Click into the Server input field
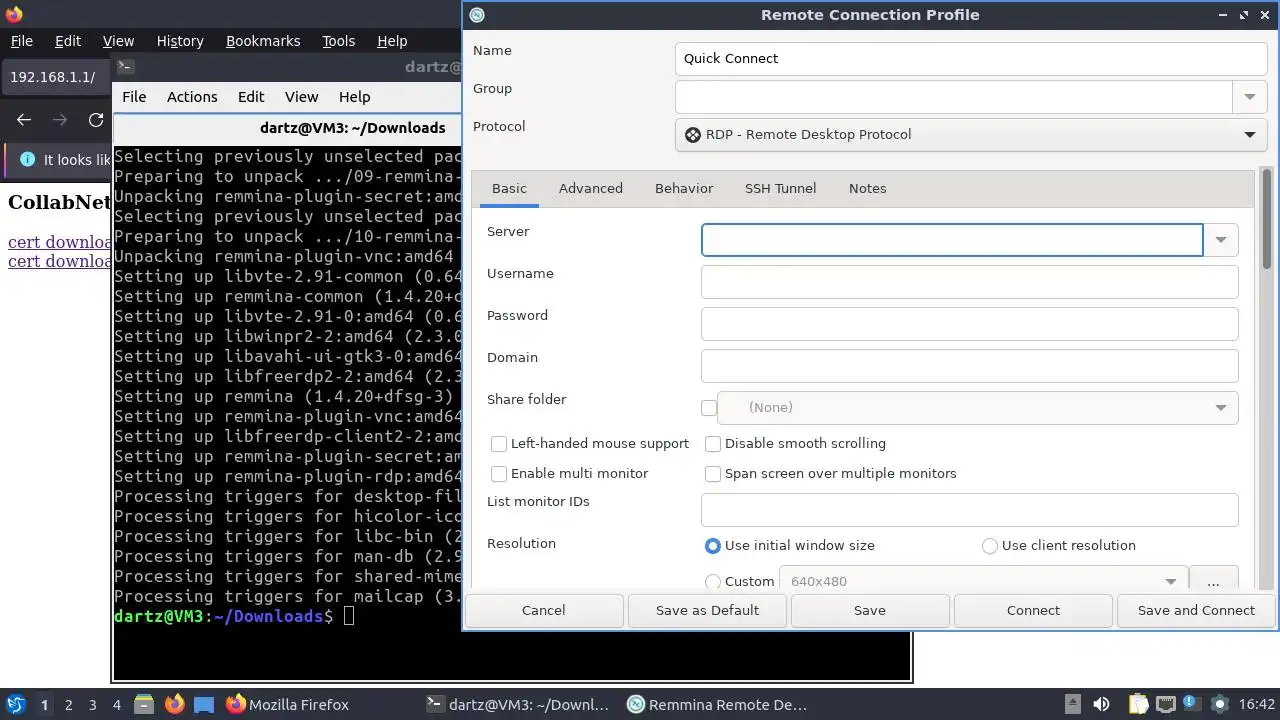This screenshot has width=1280, height=720. [952, 240]
